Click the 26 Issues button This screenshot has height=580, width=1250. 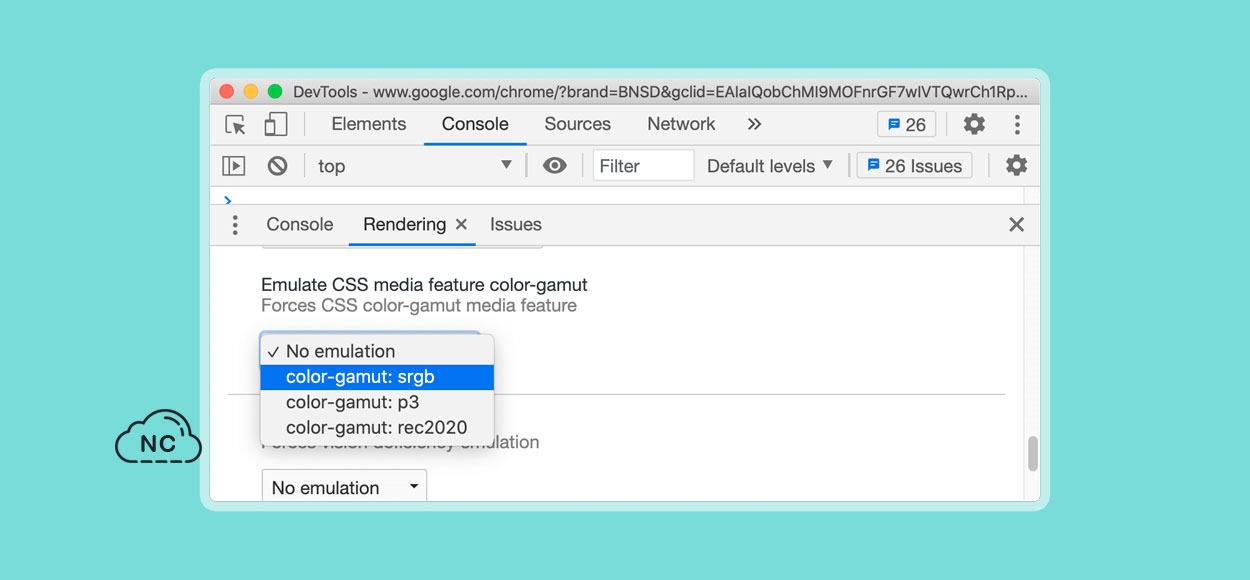(915, 166)
